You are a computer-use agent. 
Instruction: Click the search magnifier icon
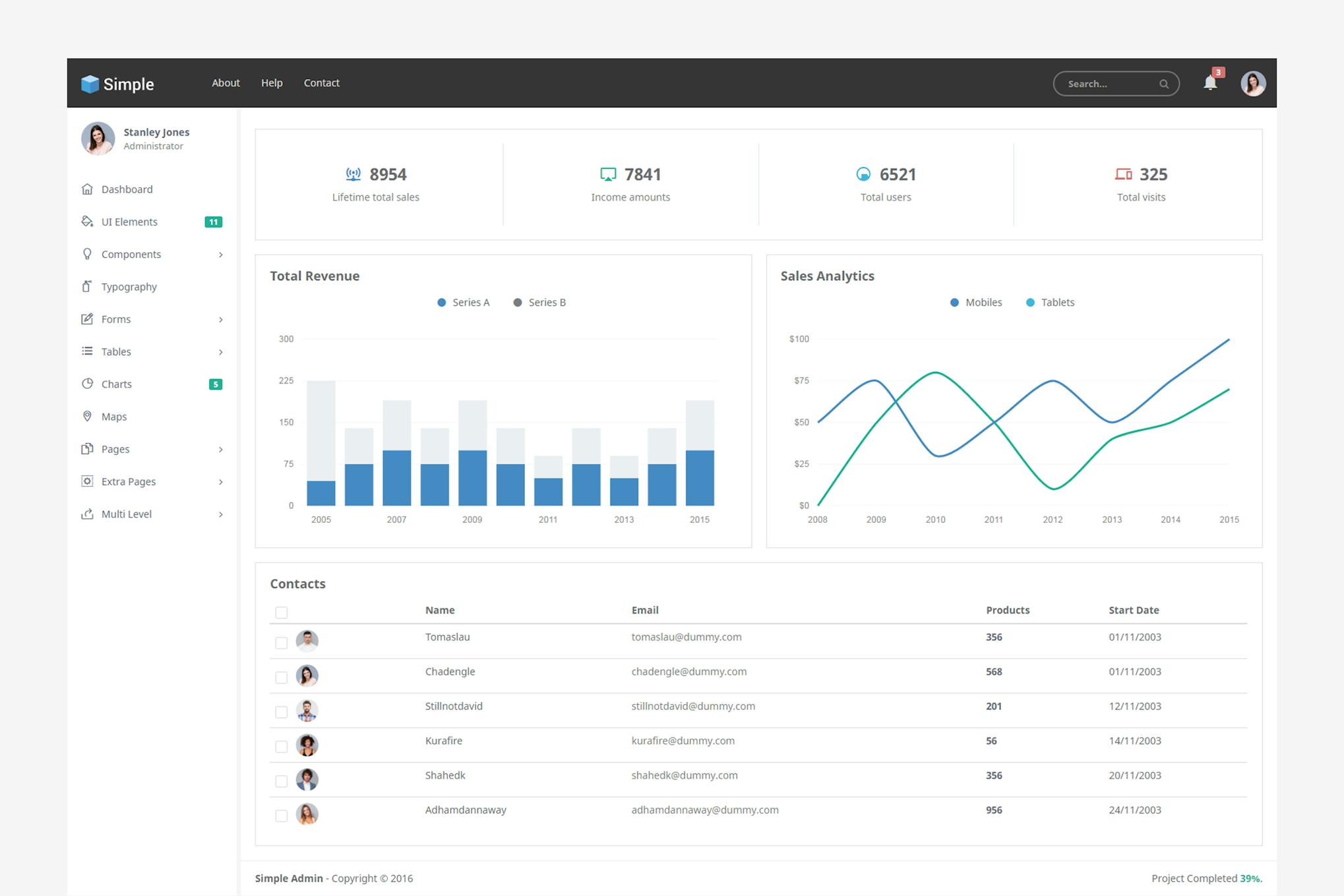(x=1163, y=84)
